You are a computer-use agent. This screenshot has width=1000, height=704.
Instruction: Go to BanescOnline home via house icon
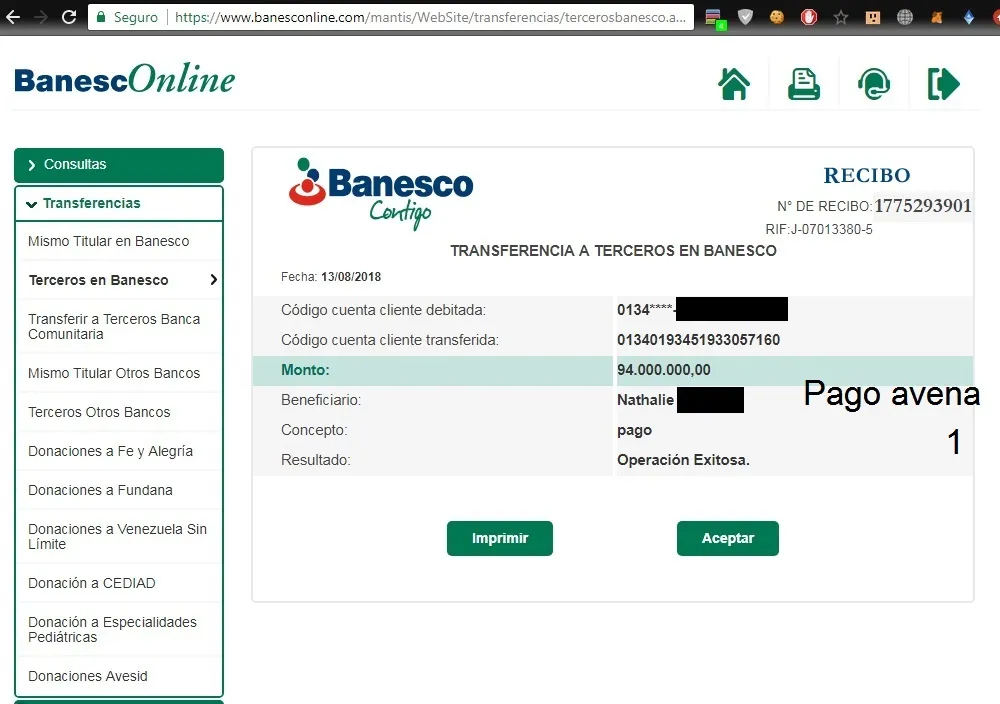pos(734,84)
